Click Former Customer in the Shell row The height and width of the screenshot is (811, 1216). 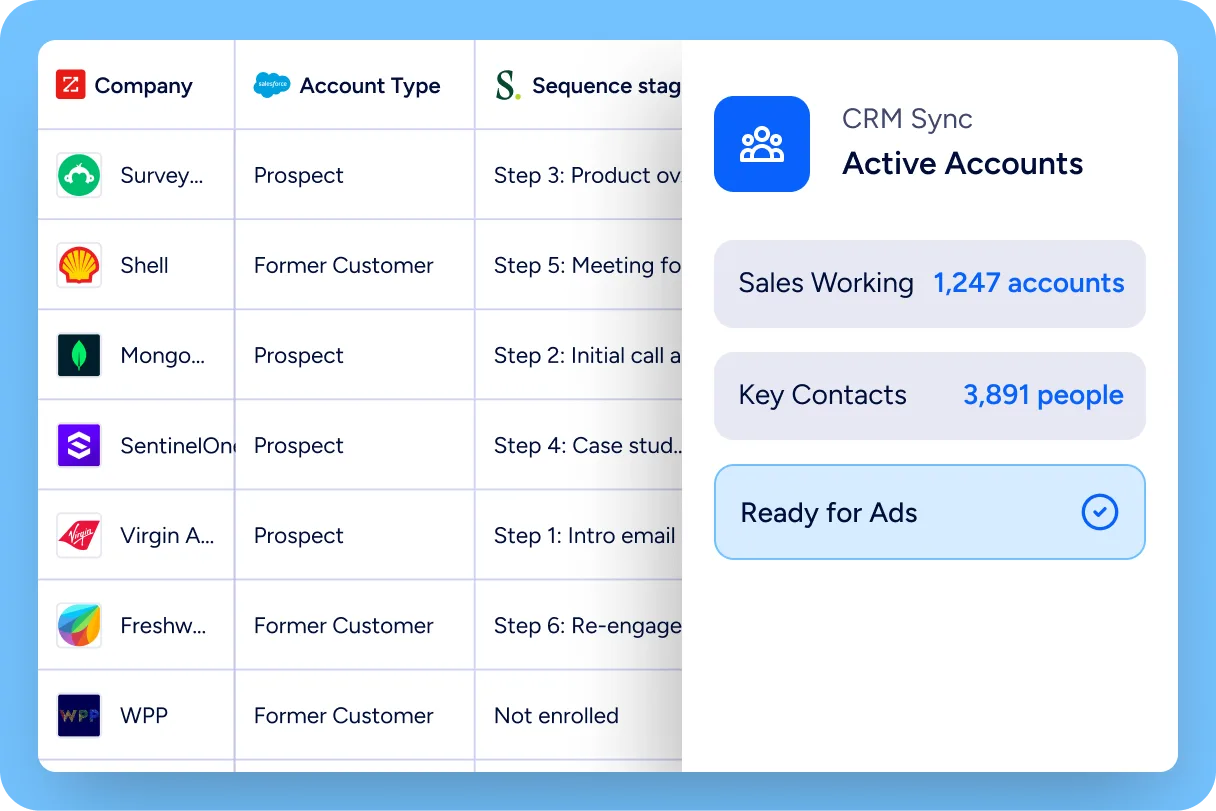coord(343,265)
